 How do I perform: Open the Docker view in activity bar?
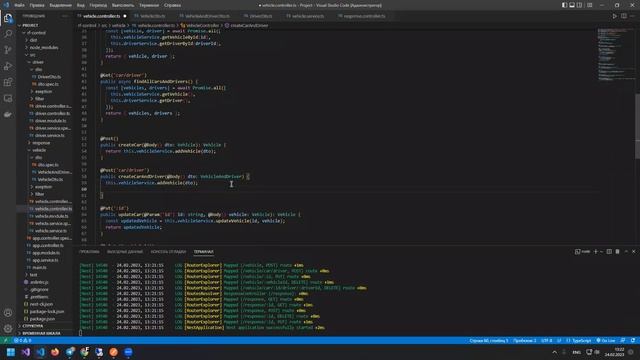[8, 115]
